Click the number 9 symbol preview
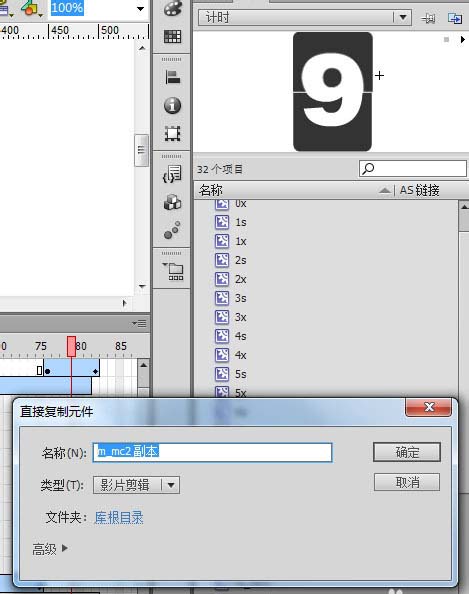This screenshot has width=469, height=594. (x=333, y=91)
